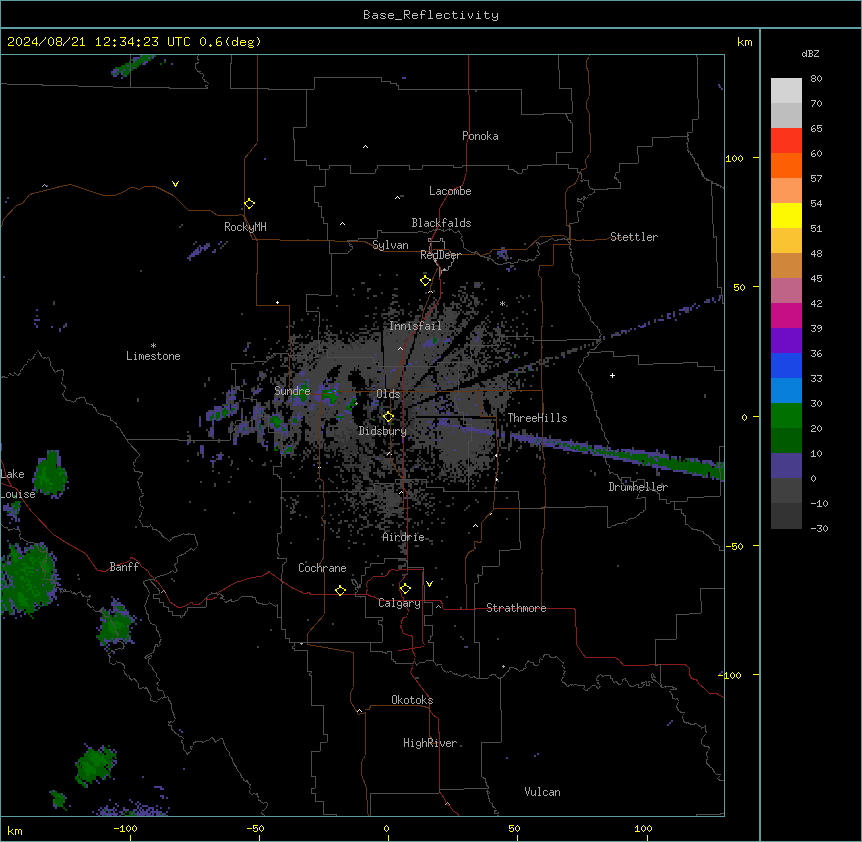Click the green radar echo beside Lake Louise

[51, 474]
